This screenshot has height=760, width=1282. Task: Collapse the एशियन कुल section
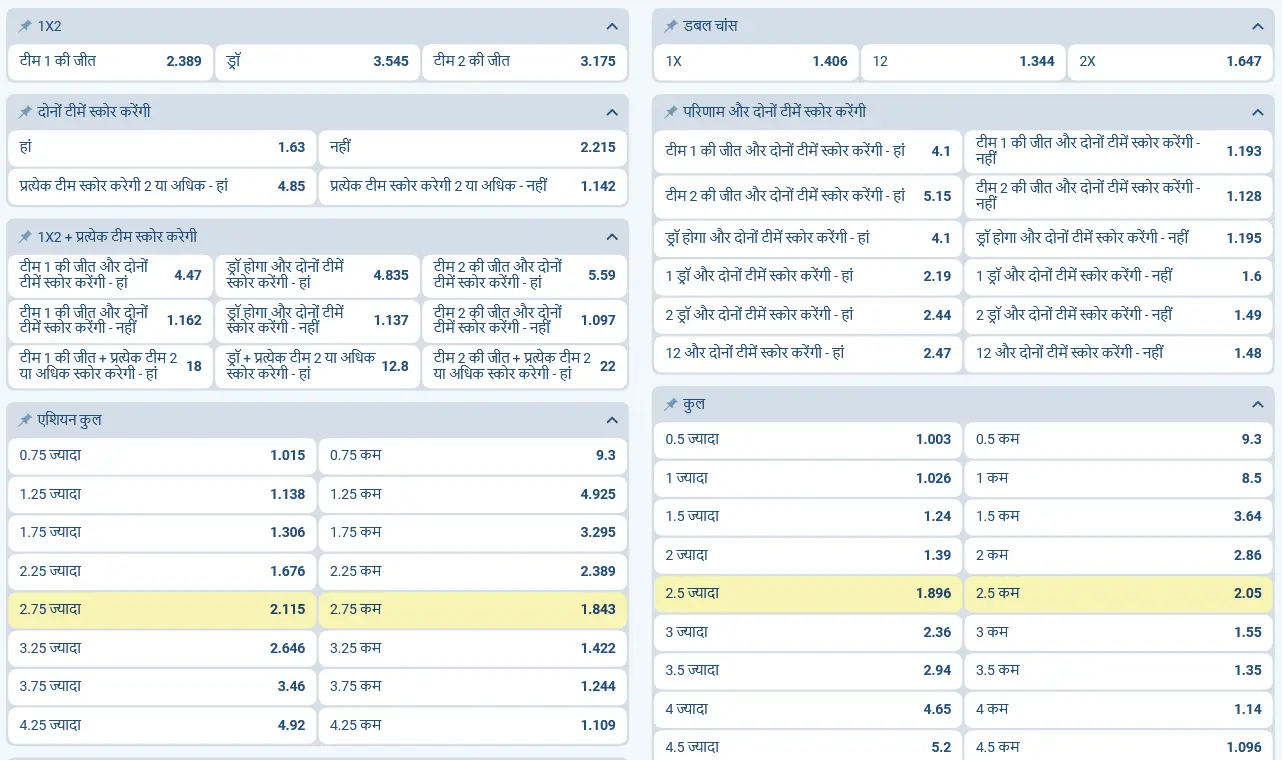(612, 421)
